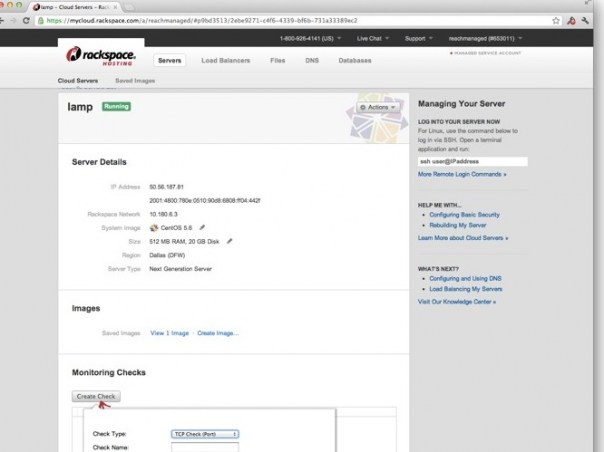Follow the Configuring Basic Security link
The width and height of the screenshot is (604, 452).
click(466, 216)
